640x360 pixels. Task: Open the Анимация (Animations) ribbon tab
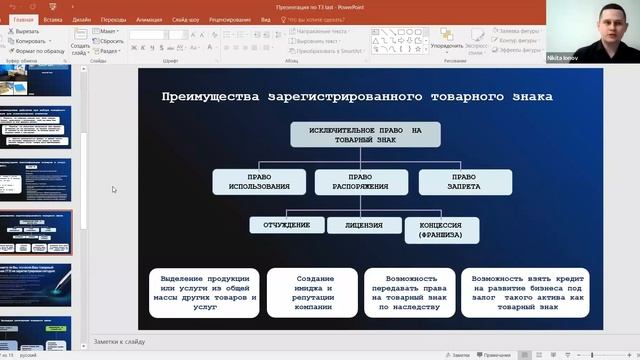pos(149,20)
